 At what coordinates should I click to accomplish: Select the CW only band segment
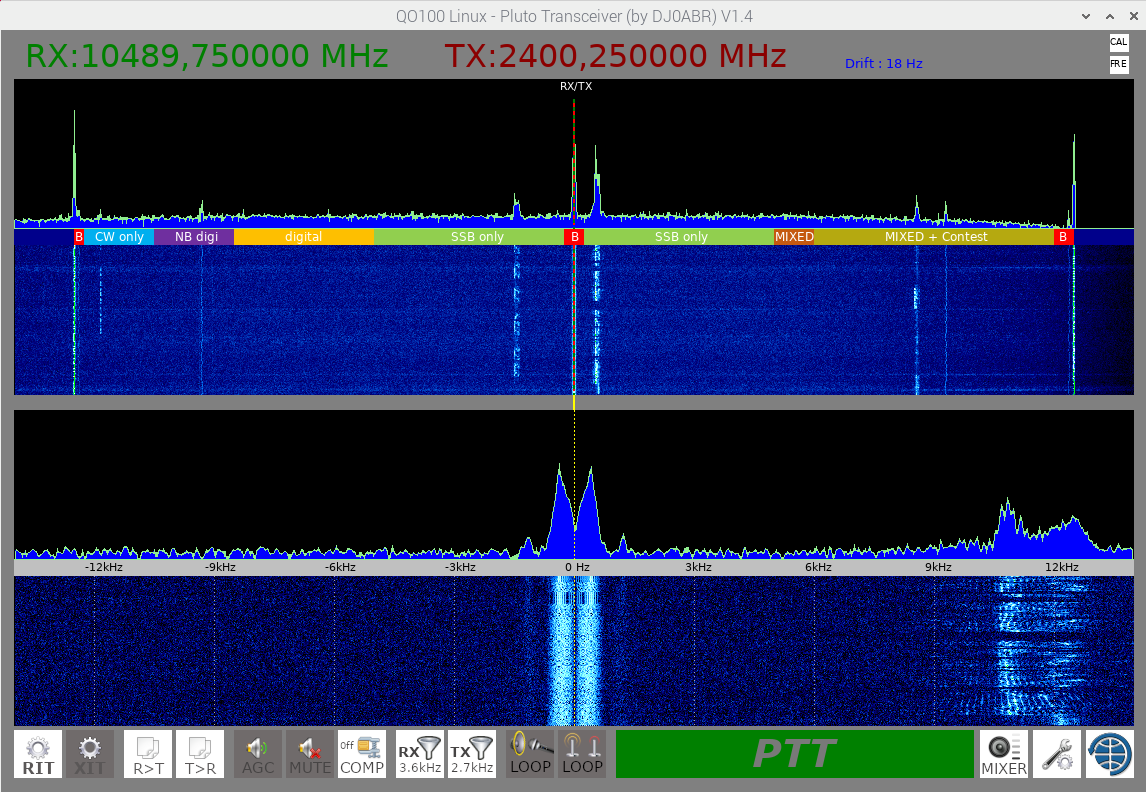click(119, 237)
